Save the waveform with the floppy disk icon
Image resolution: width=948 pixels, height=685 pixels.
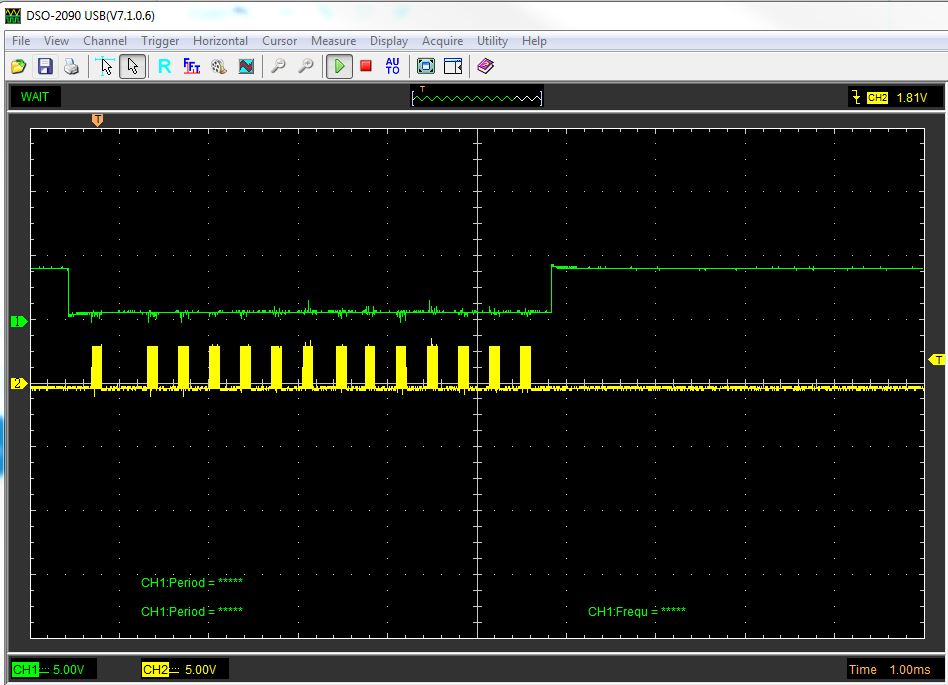[x=45, y=66]
